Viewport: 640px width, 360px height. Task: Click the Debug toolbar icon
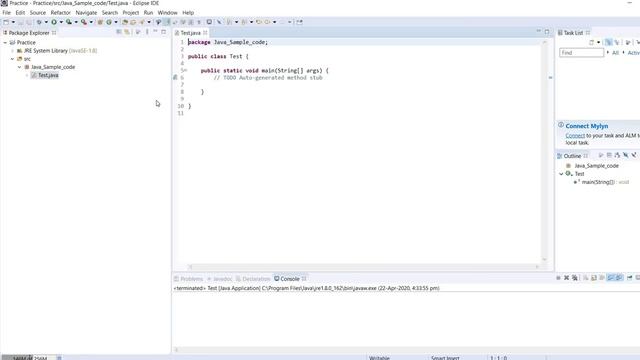pyautogui.click(x=39, y=22)
